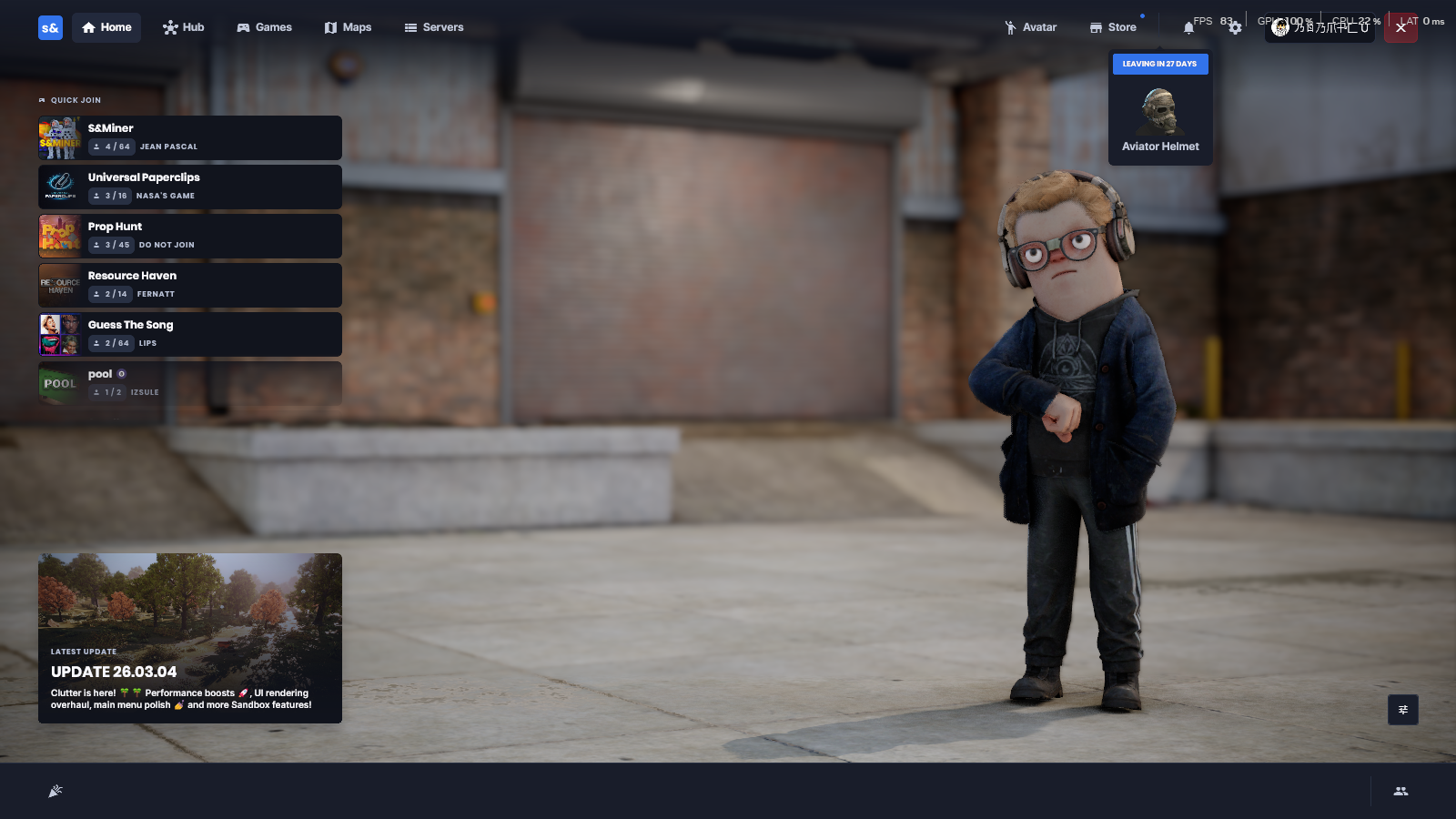The height and width of the screenshot is (819, 1456).
Task: Click the party popper icon in bottom bar
Action: tap(56, 791)
